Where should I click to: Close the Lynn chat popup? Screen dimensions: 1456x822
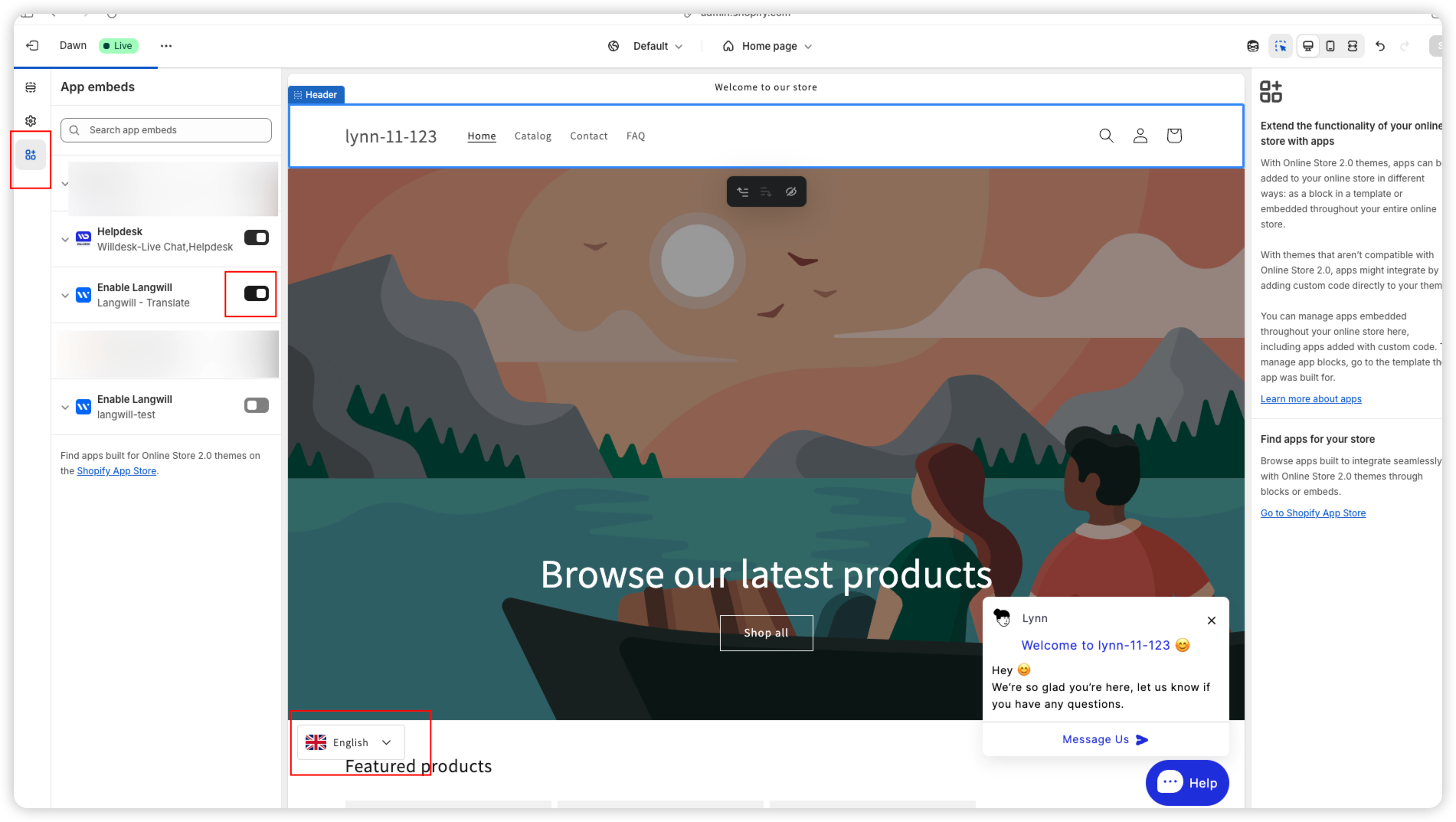(x=1212, y=621)
